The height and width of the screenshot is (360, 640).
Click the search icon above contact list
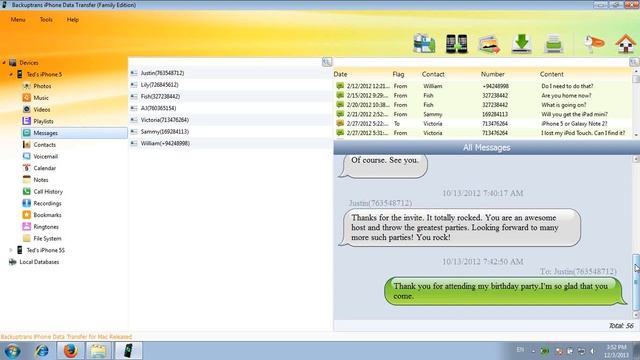327,62
